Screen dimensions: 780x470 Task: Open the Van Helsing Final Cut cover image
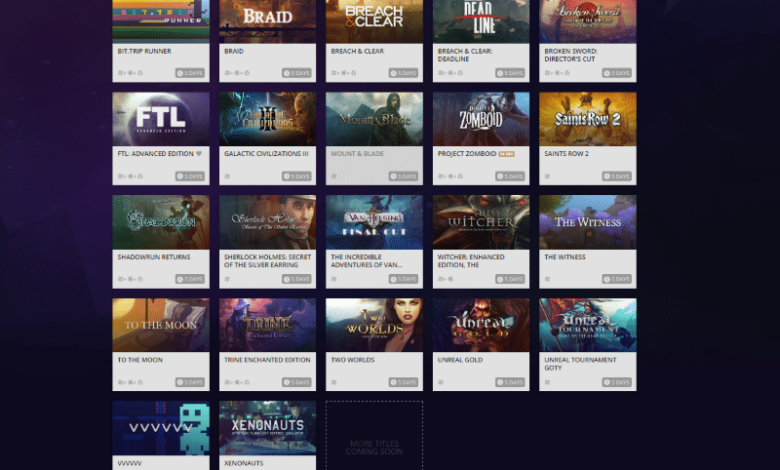pos(374,222)
